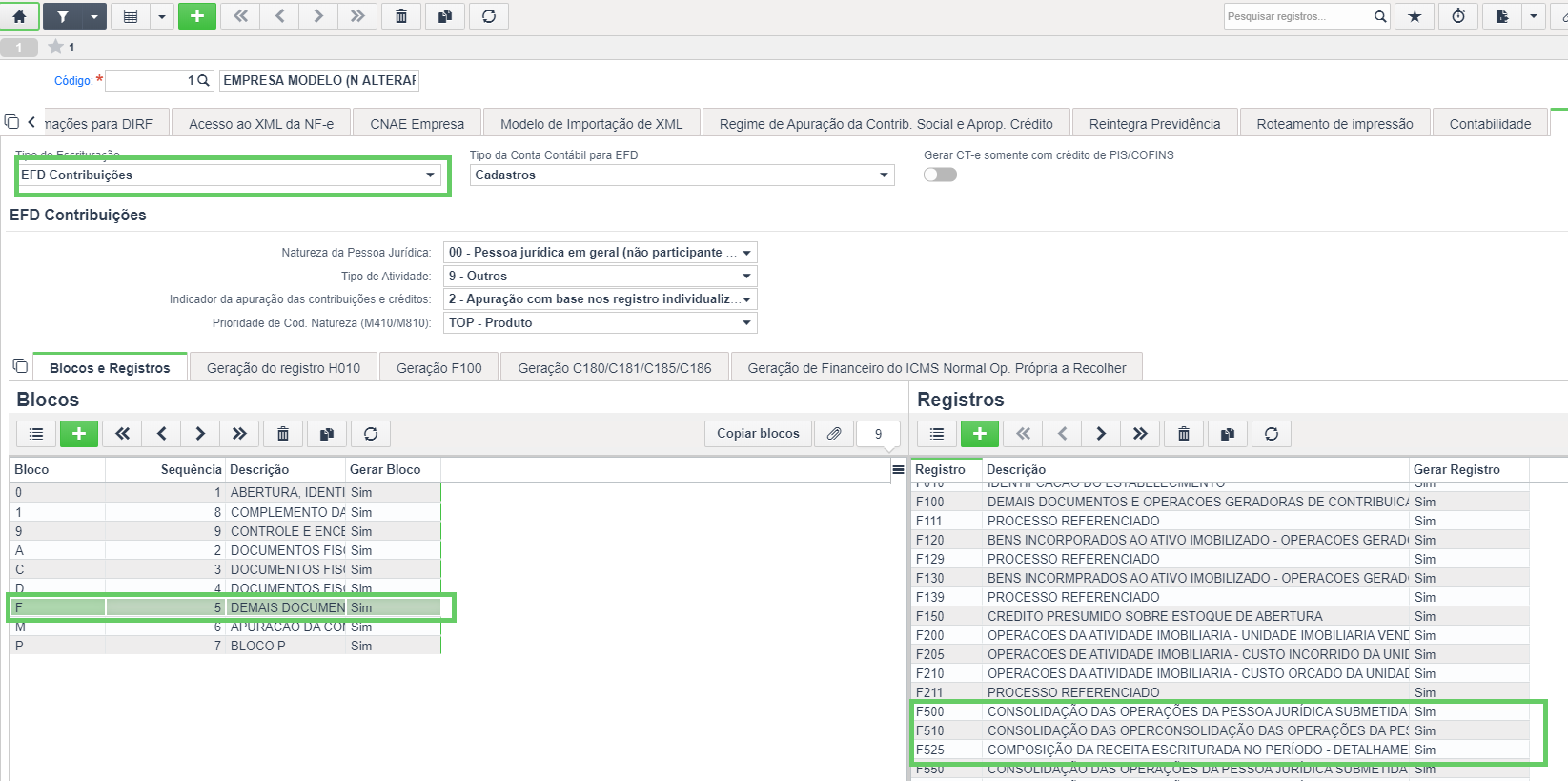Open Indicador da apuração dropdown
1568x781 pixels.
tap(601, 299)
